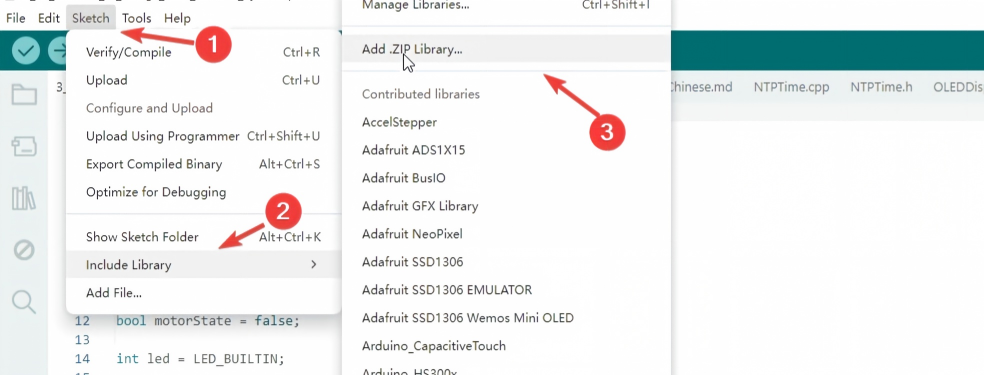The width and height of the screenshot is (984, 375).
Task: Click the Upload arrow button
Action: click(x=58, y=51)
